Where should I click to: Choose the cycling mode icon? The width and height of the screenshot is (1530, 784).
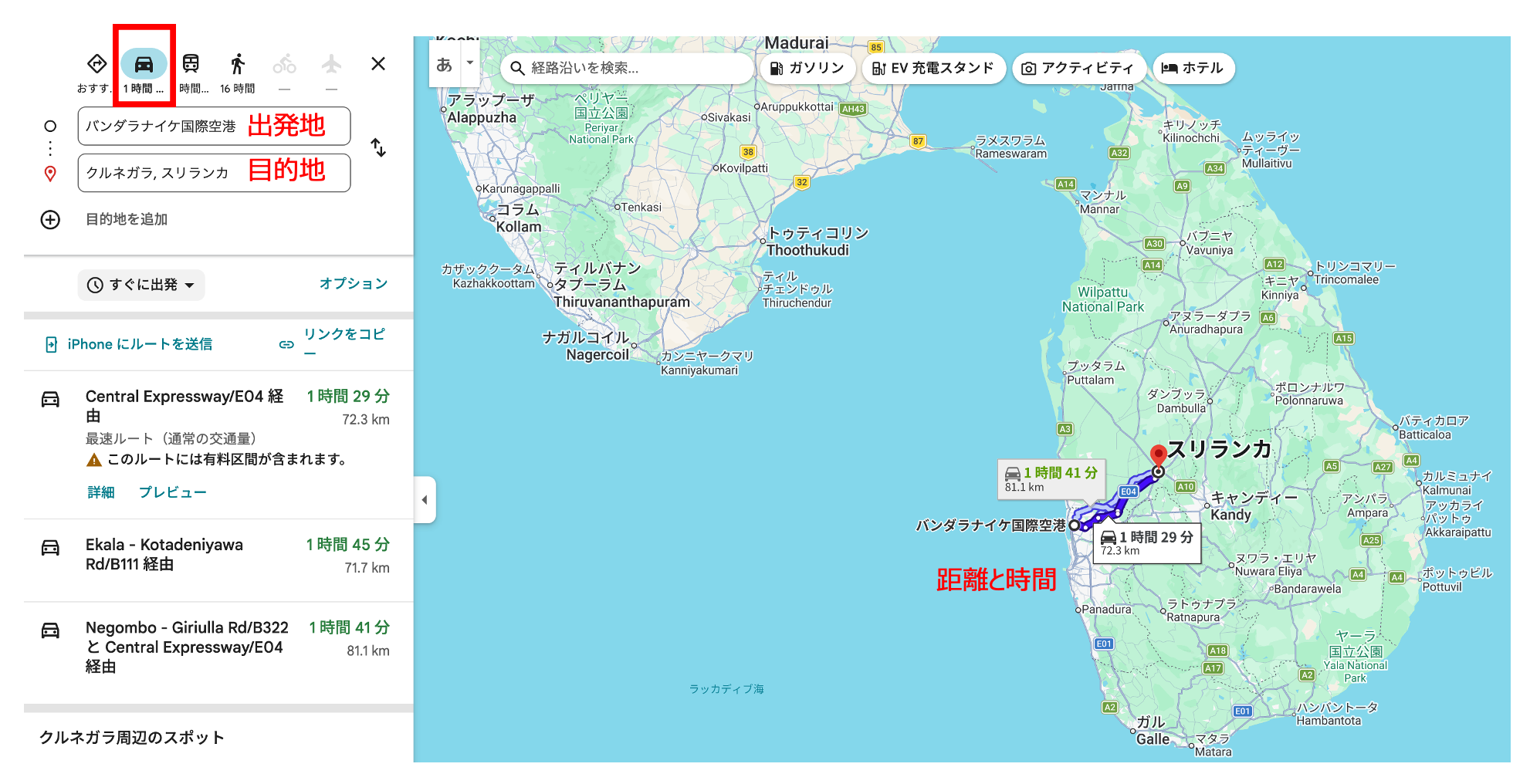point(285,65)
